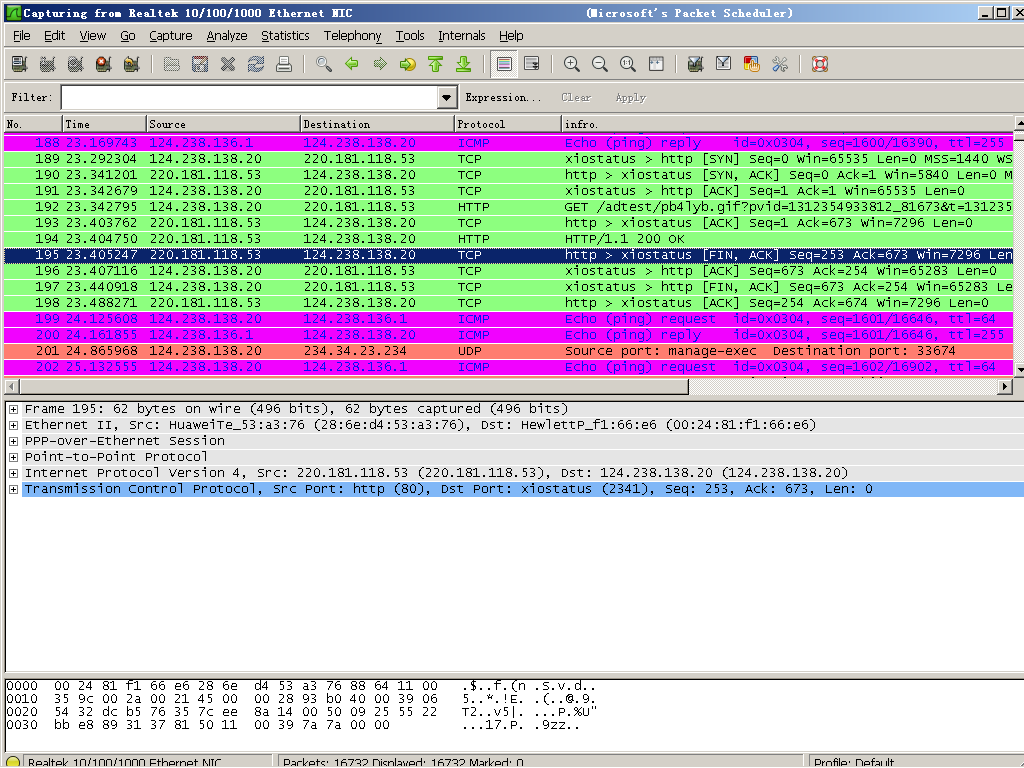Go to a specific packet number
The image size is (1024, 768).
coord(408,64)
